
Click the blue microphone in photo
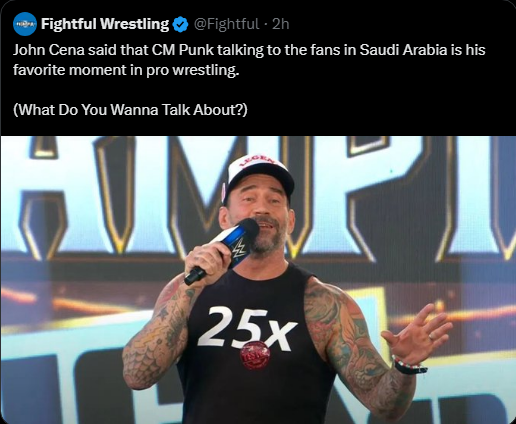(224, 249)
